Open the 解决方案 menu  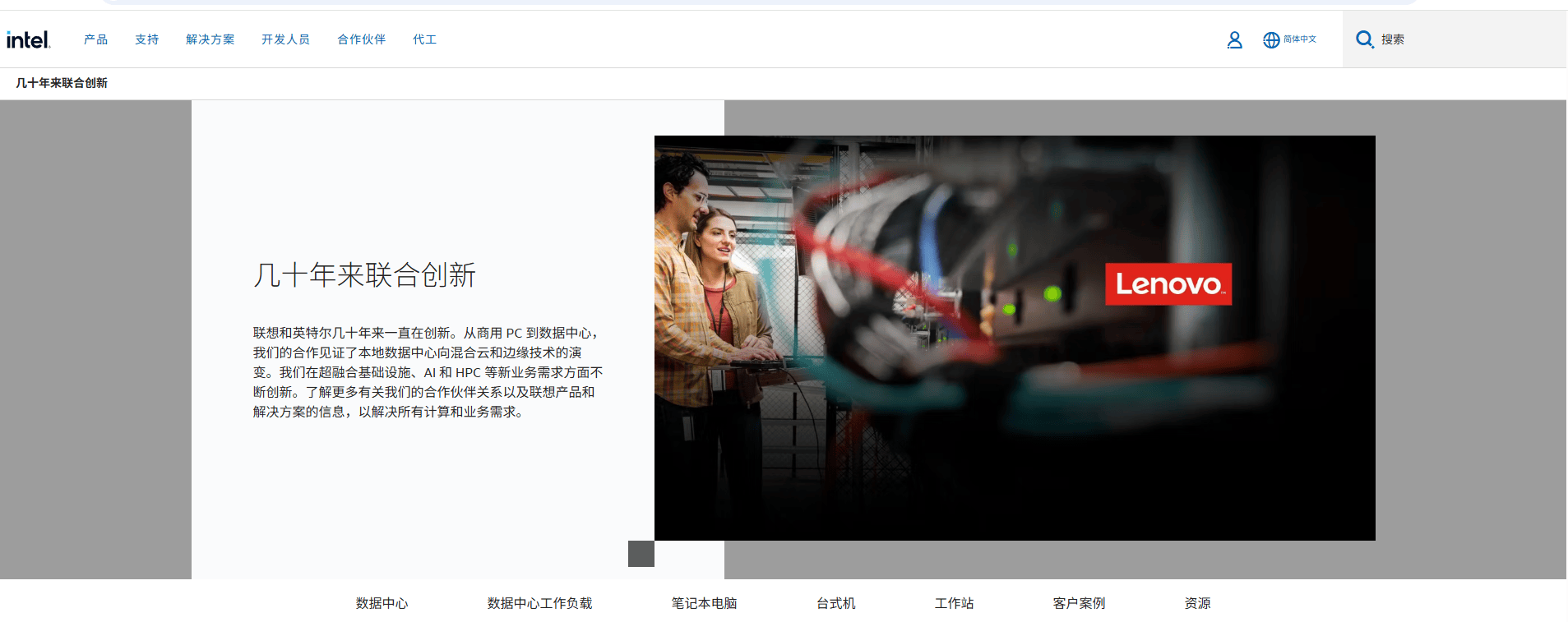210,39
